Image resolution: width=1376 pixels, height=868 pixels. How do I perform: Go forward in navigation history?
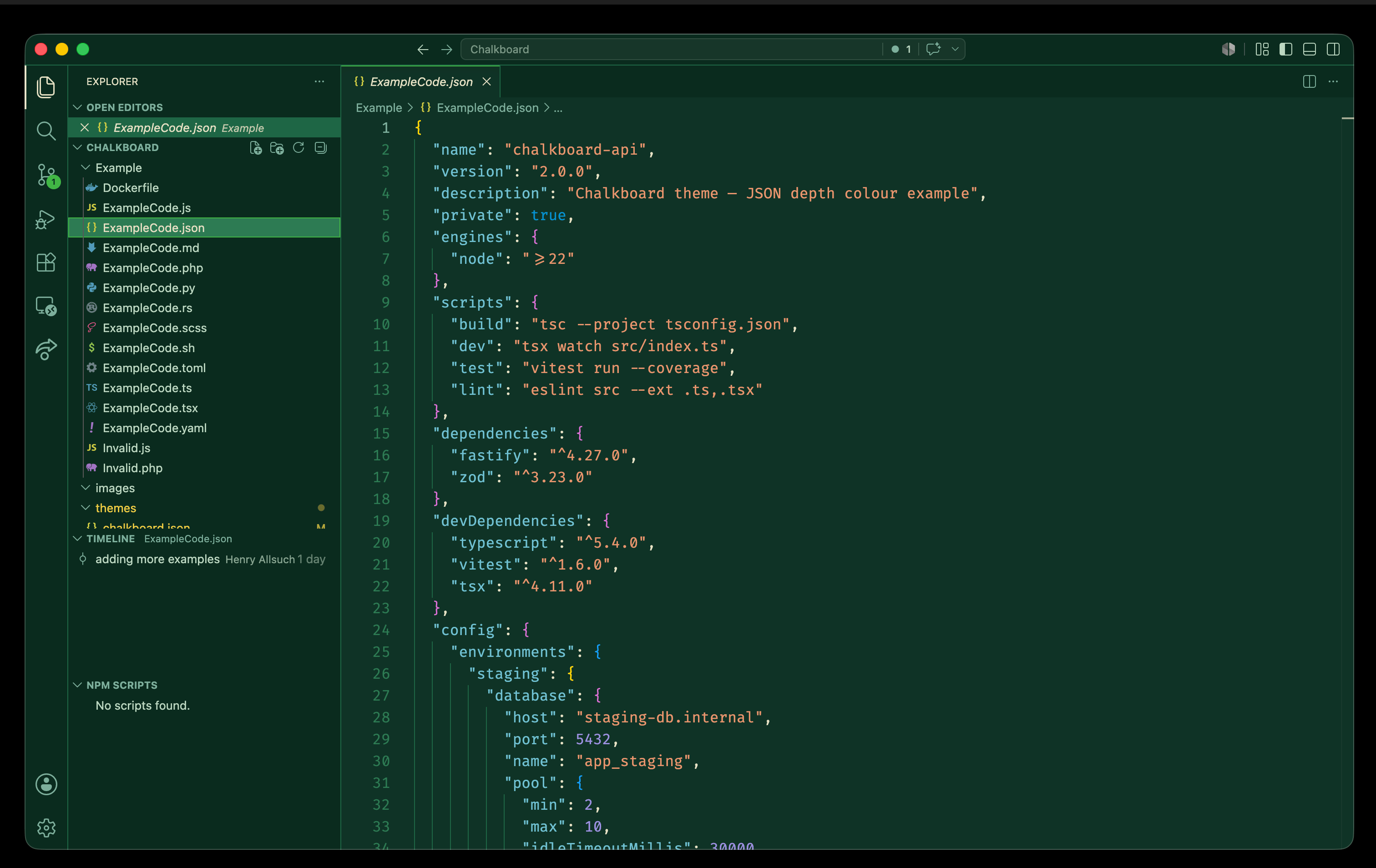point(447,50)
